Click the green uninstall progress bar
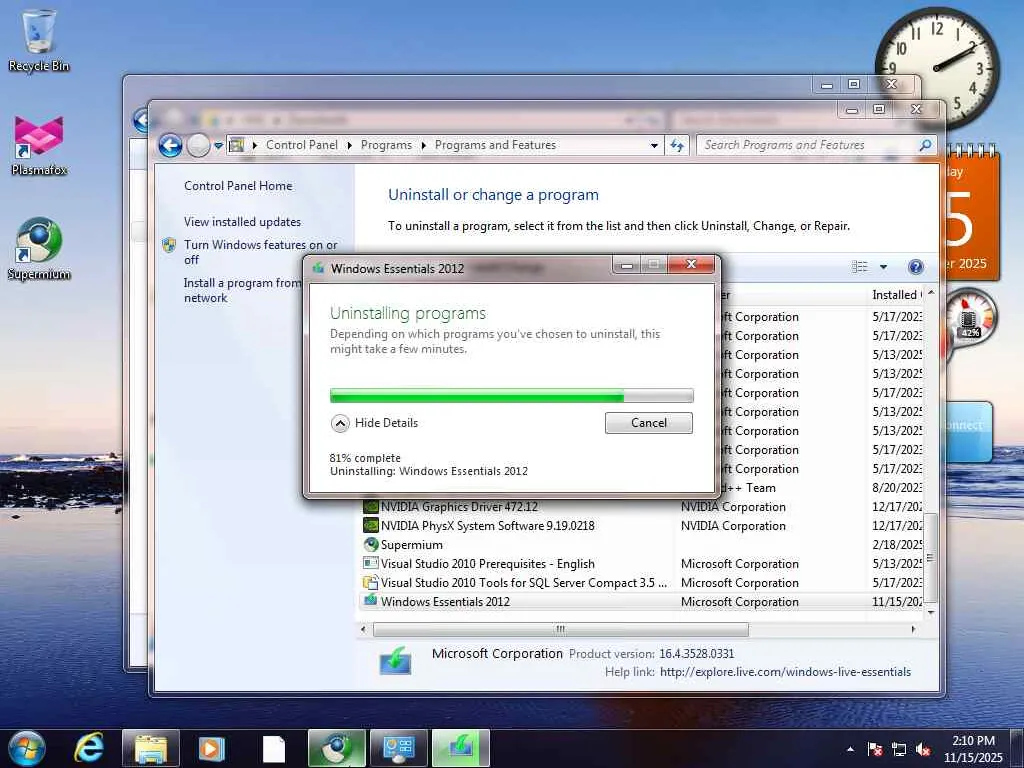 point(511,395)
